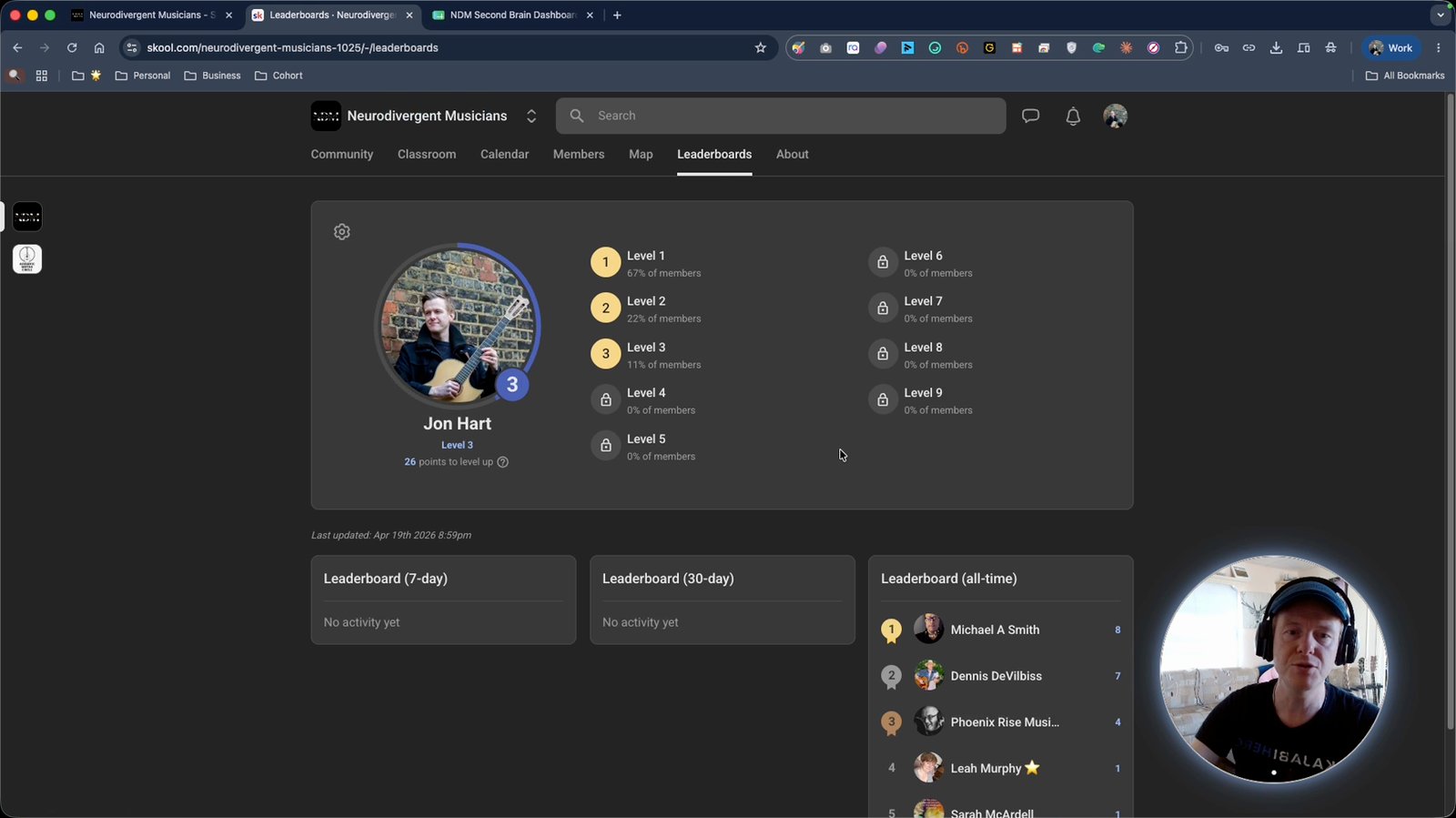The height and width of the screenshot is (818, 1456).
Task: Expand the Neurodivergent Musicians group switcher
Action: 531,116
